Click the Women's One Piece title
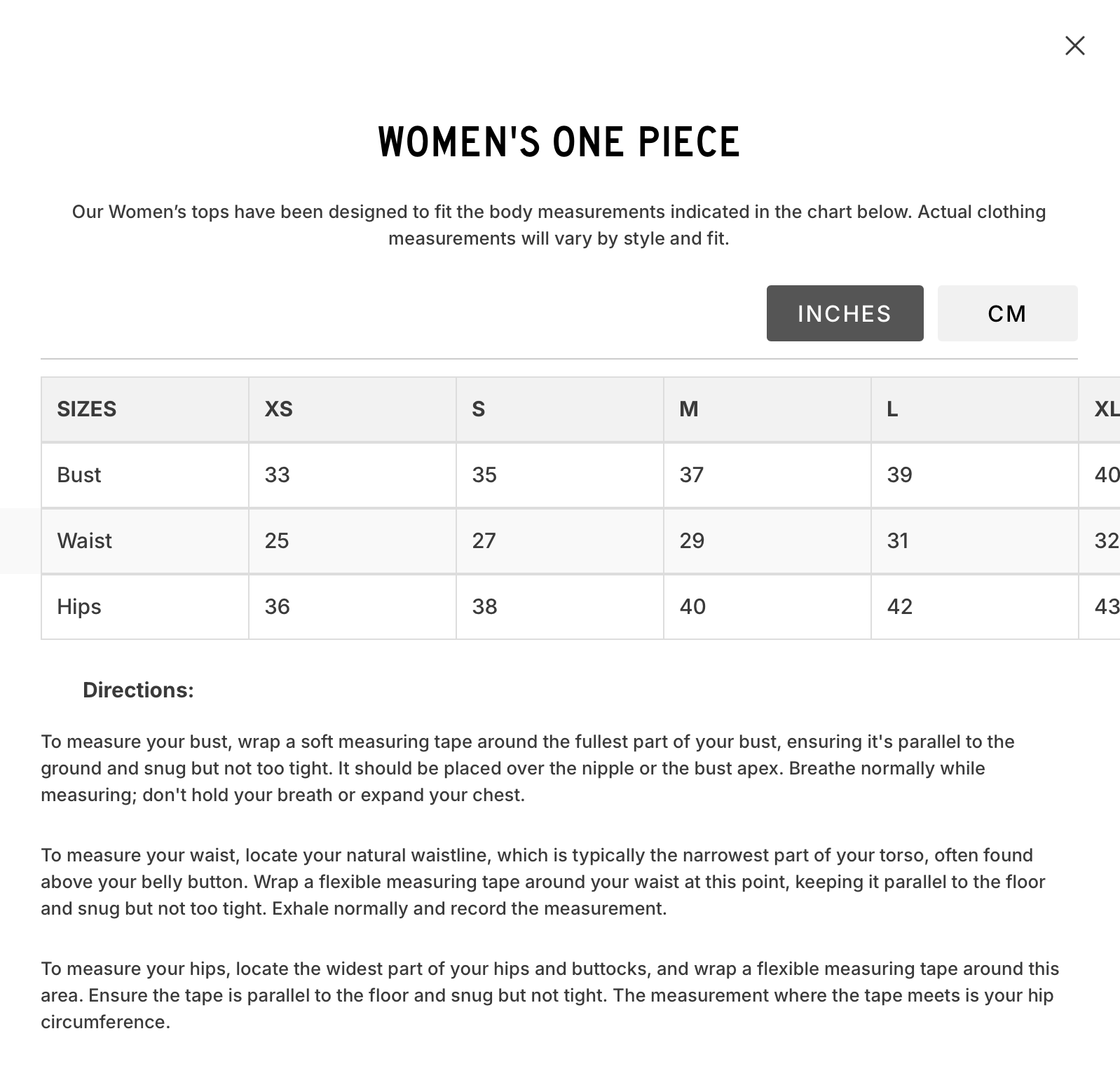The height and width of the screenshot is (1092, 1120). click(559, 142)
